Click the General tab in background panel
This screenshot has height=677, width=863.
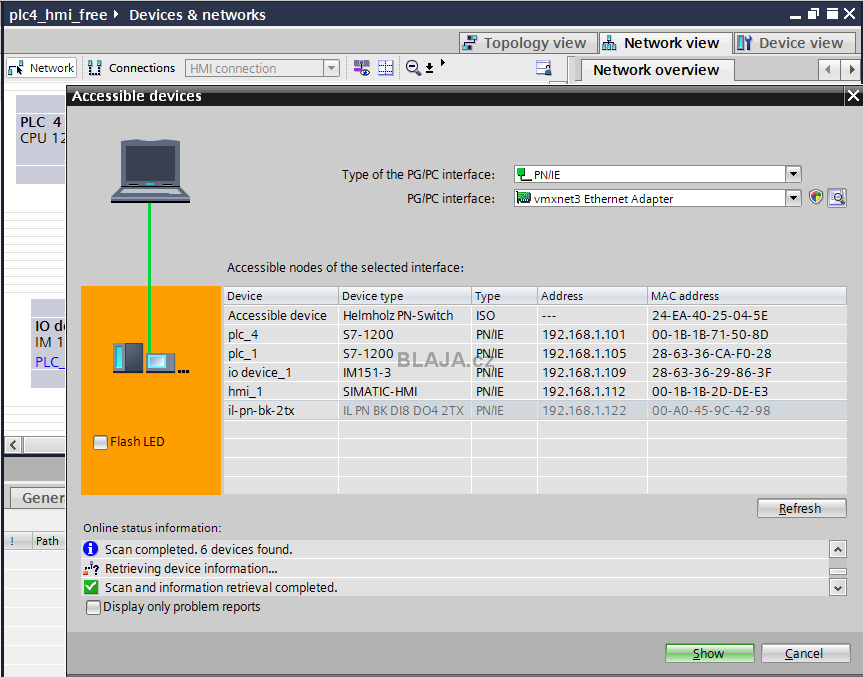pos(39,498)
